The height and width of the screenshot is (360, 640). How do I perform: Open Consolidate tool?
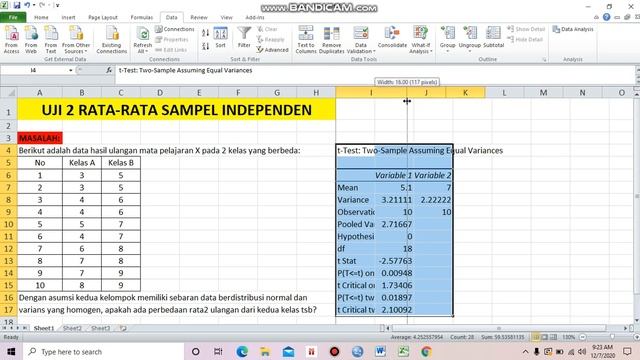click(392, 38)
